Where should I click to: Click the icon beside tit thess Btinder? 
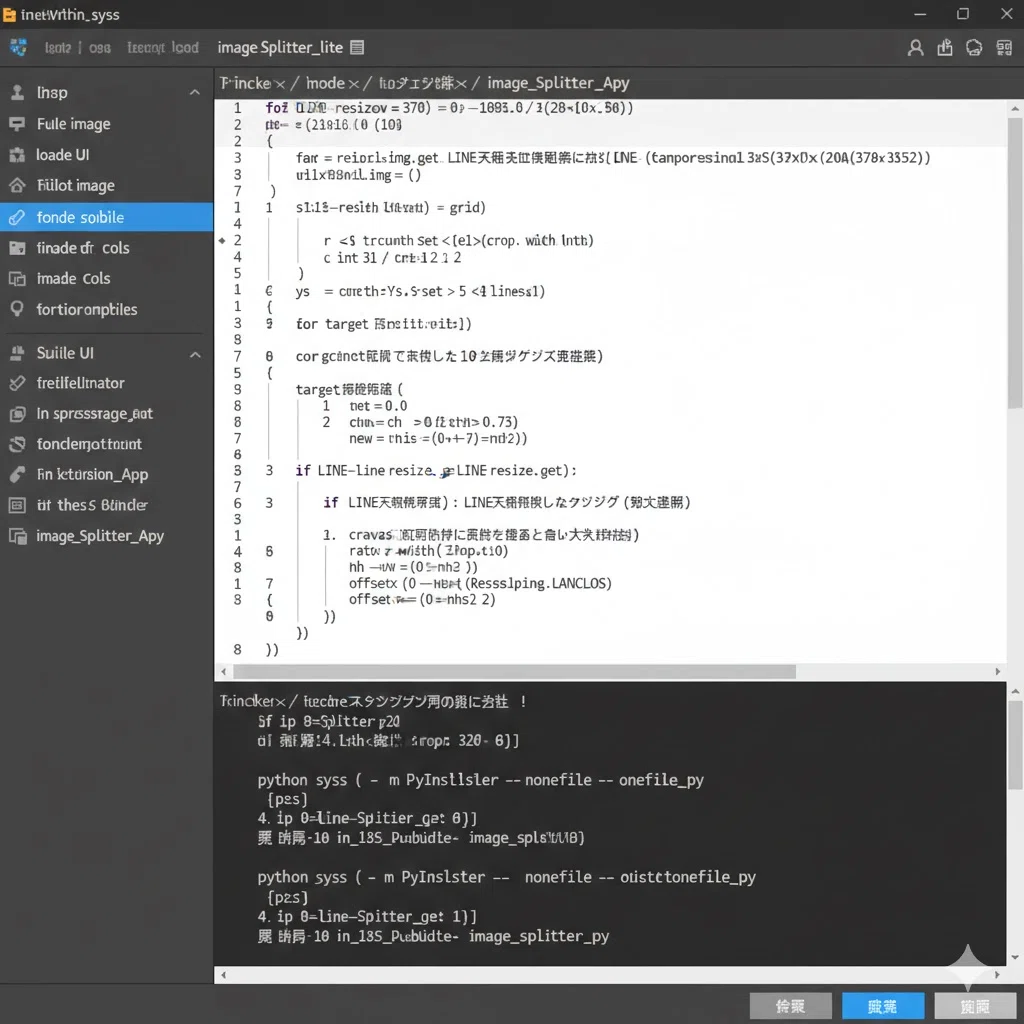[17, 505]
